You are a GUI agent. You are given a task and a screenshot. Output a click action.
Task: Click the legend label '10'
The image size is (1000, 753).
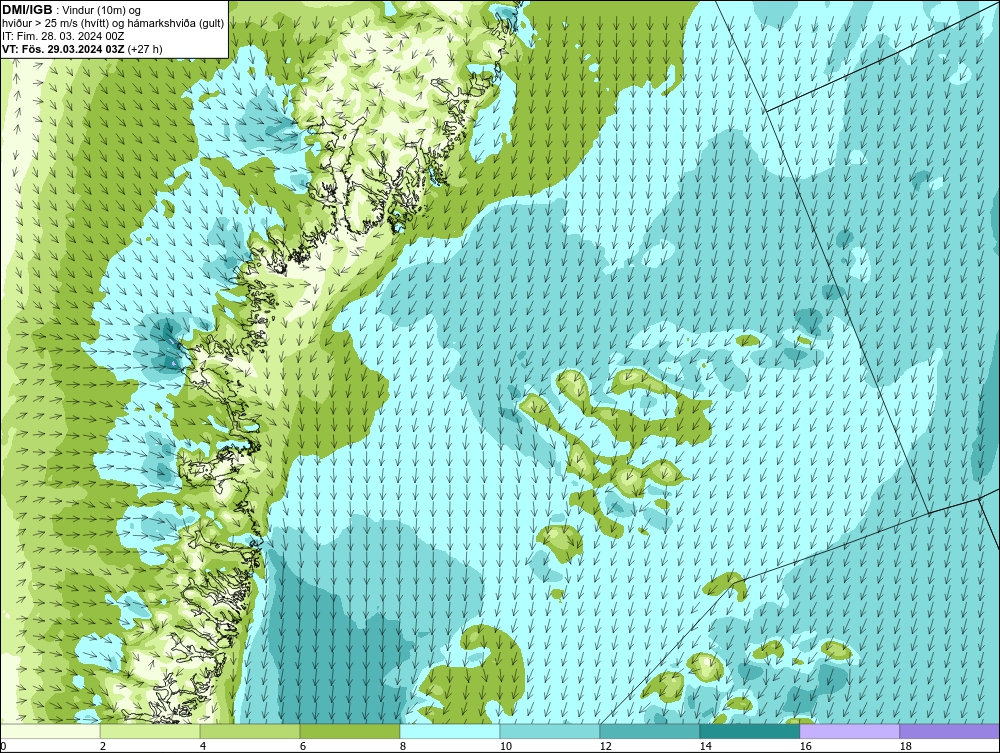pos(505,746)
